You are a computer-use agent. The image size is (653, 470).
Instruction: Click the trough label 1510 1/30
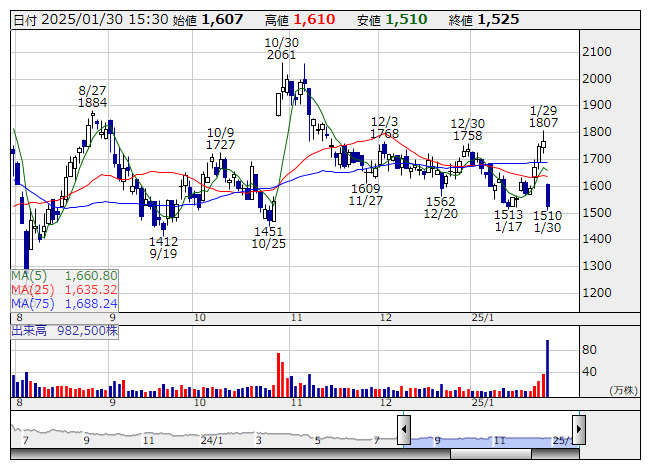pos(548,222)
